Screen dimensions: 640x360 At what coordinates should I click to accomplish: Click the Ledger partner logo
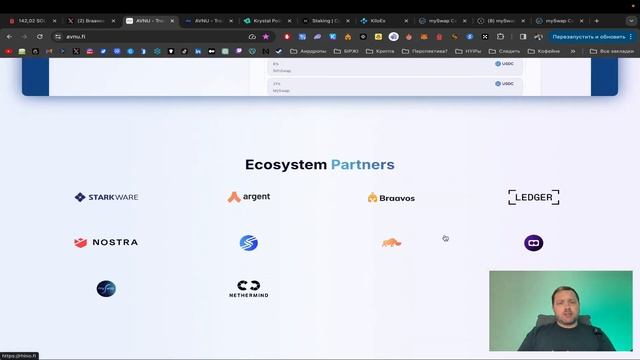[x=533, y=197]
